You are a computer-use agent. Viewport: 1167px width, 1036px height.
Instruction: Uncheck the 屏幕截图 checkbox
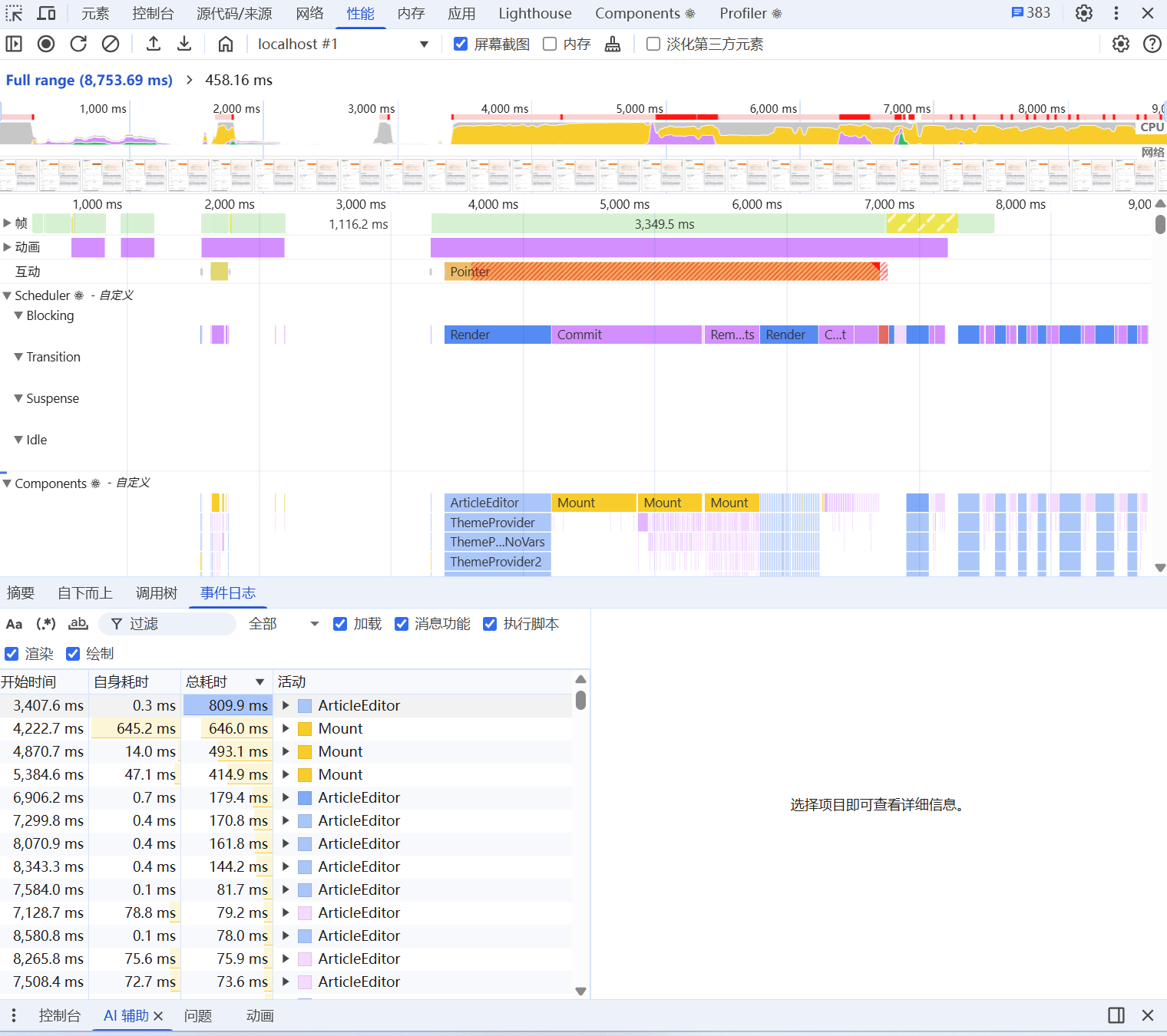(x=461, y=44)
